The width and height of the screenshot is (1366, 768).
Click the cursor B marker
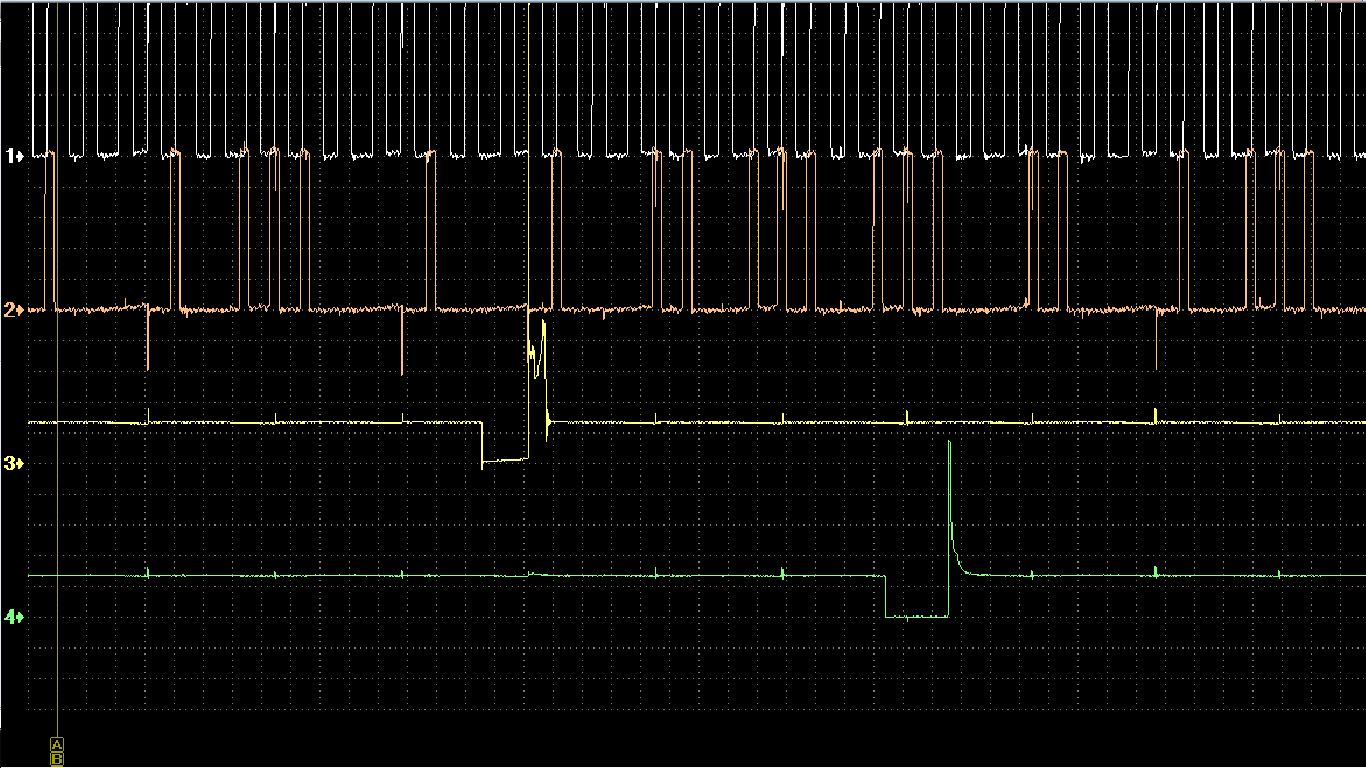tap(57, 759)
